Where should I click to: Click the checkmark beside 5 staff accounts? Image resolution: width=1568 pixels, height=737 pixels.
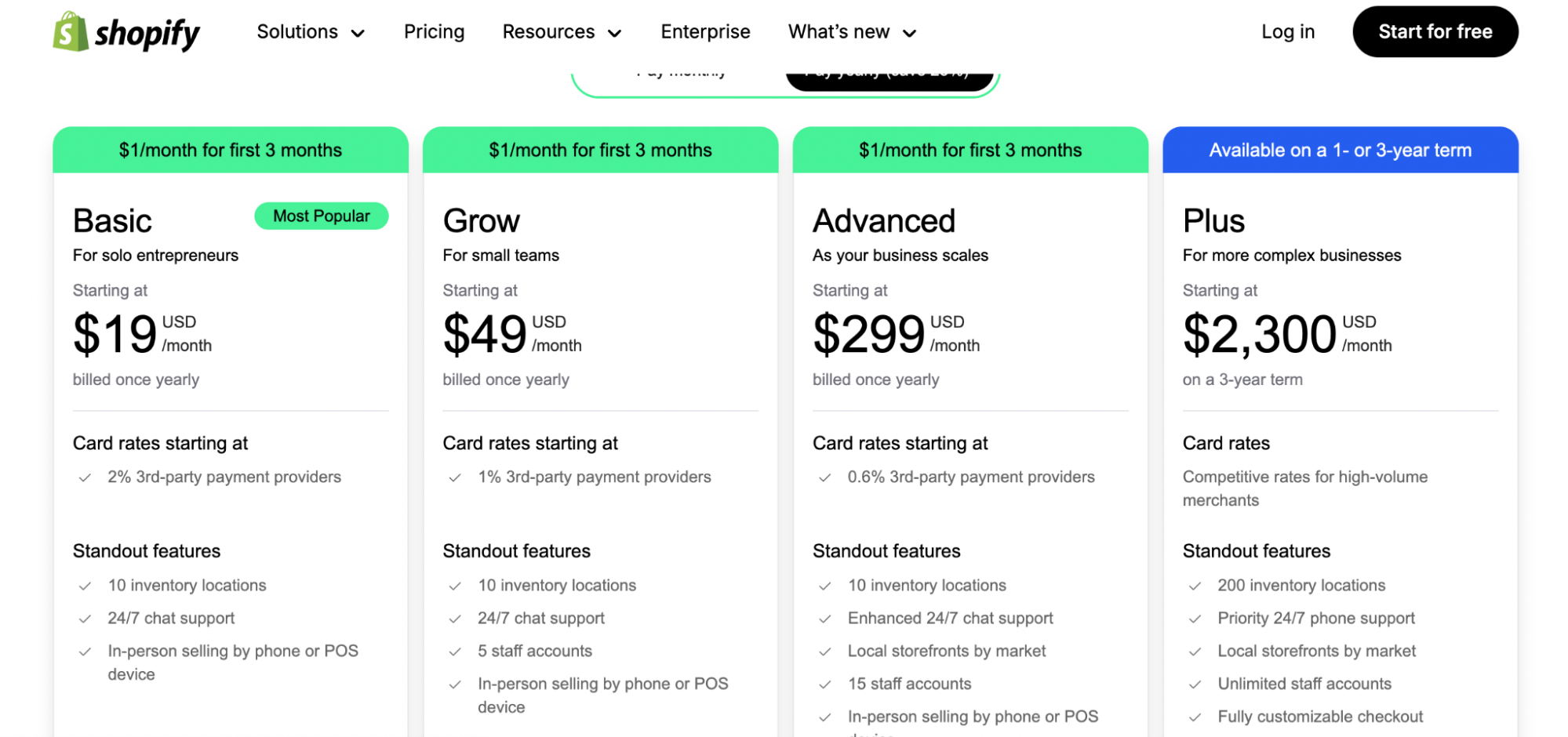pyautogui.click(x=455, y=652)
